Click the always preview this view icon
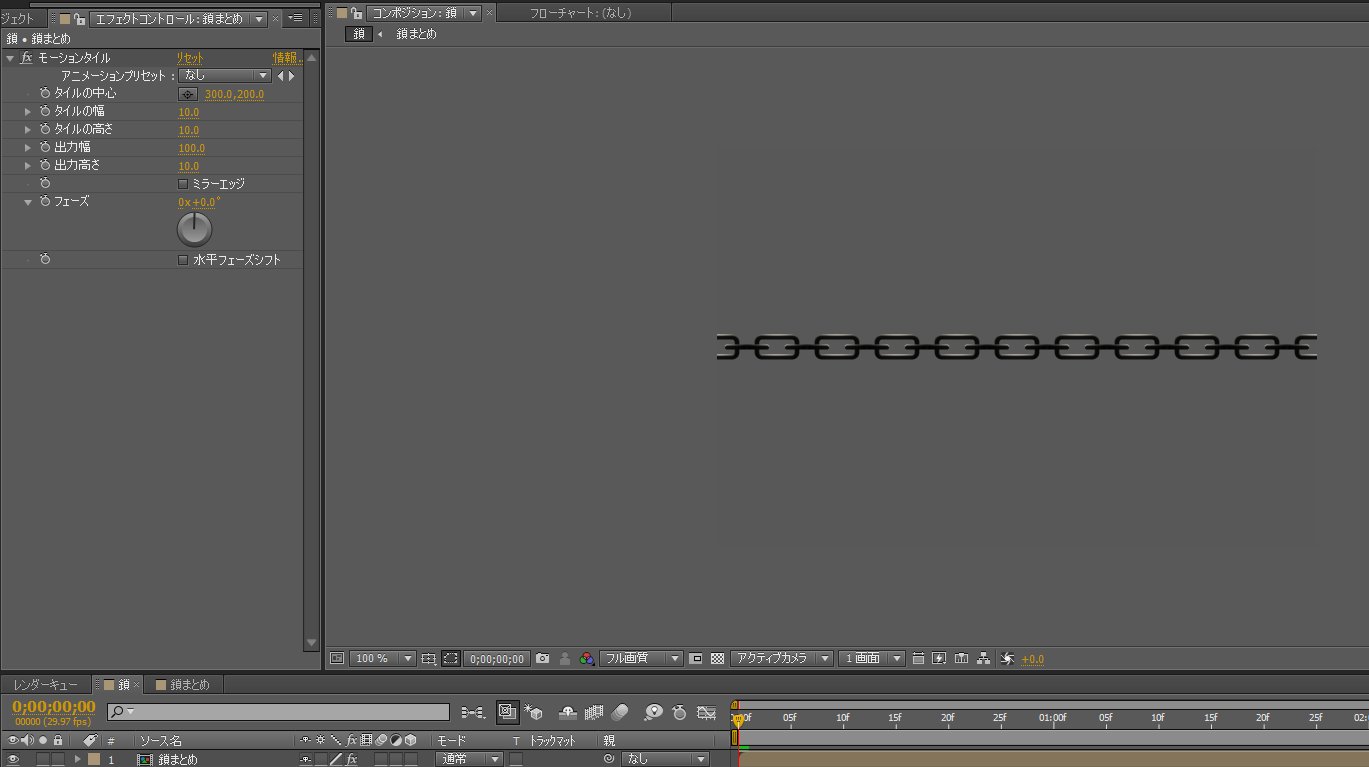This screenshot has height=767, width=1369. coord(337,658)
